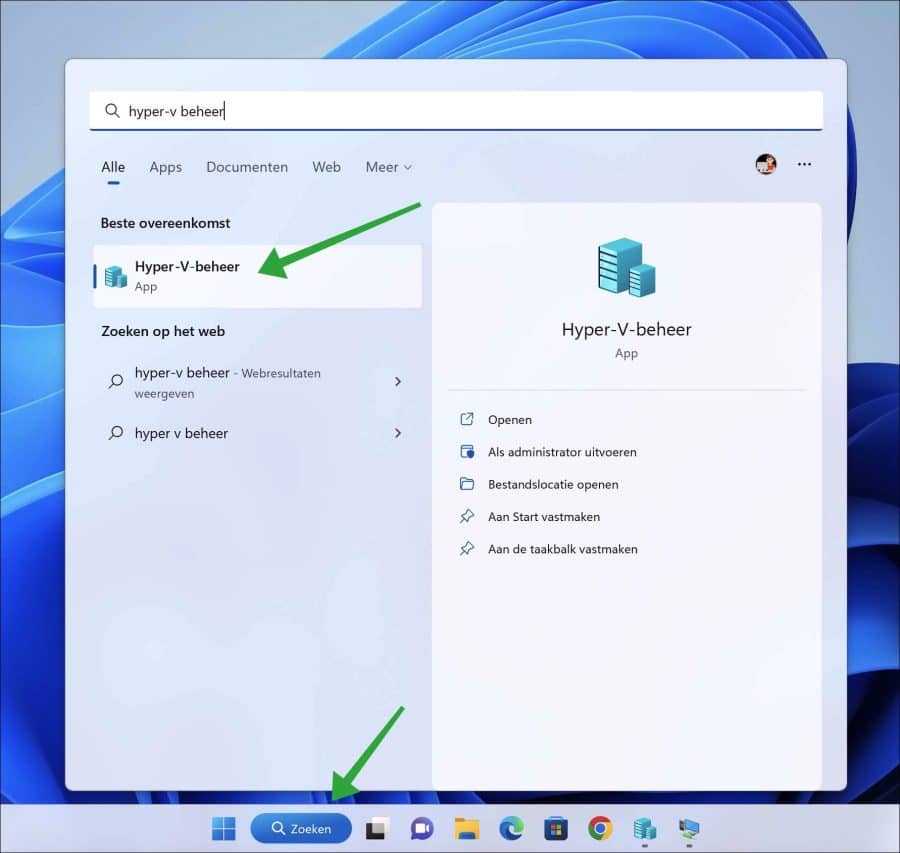Open Microsoft Store from the taskbar
Screen dimensions: 900x853
tap(556, 829)
